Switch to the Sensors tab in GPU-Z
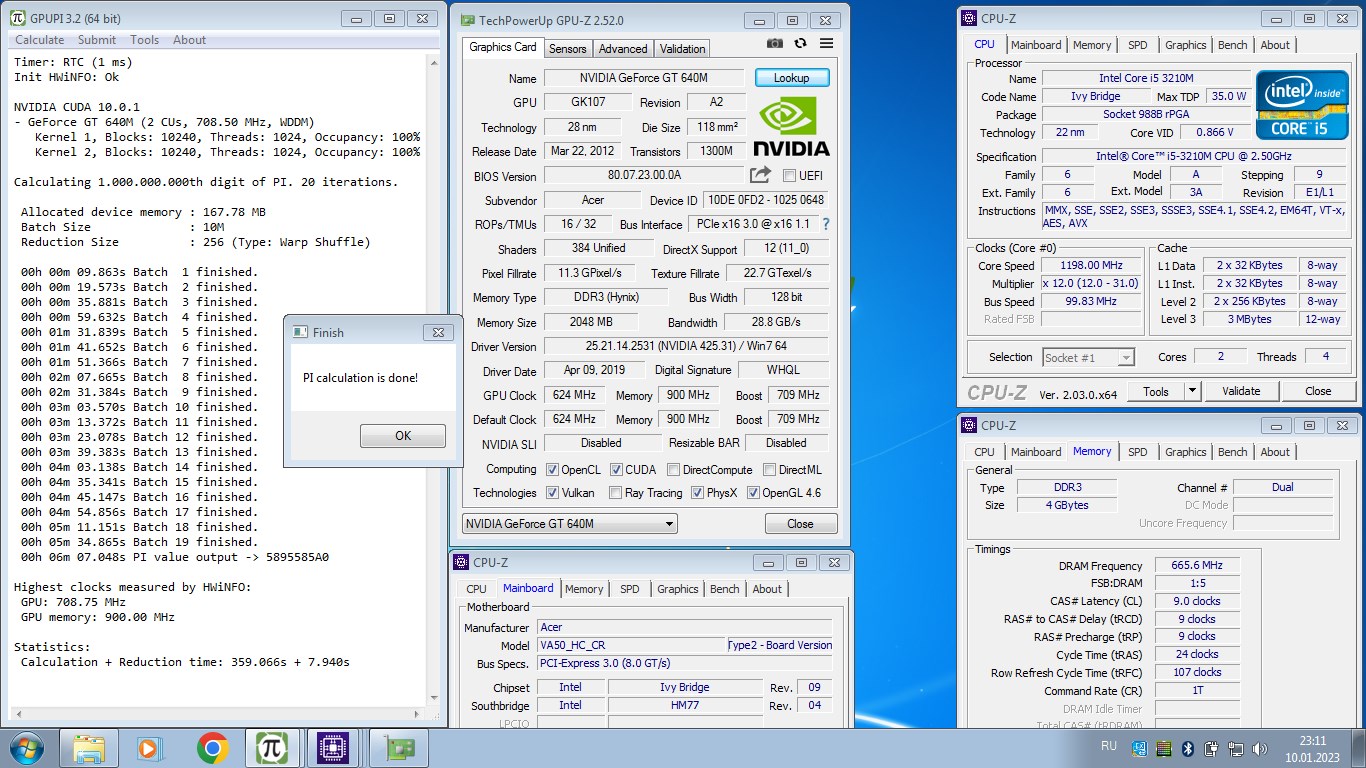Viewport: 1366px width, 768px height. point(568,49)
